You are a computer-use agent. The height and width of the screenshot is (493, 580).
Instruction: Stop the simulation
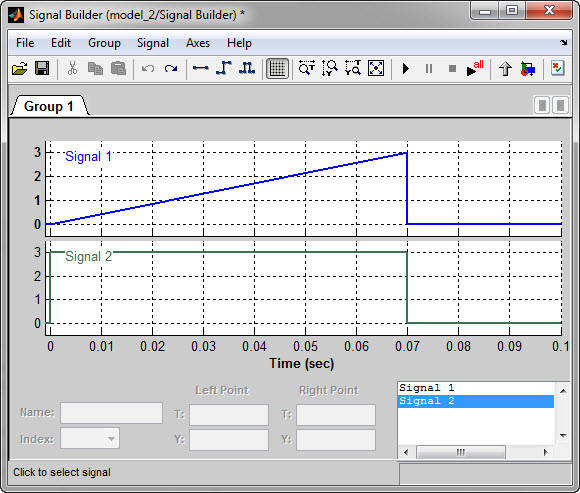[452, 69]
